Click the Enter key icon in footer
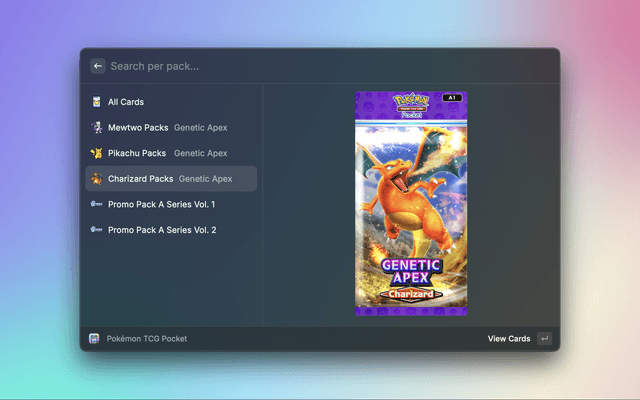This screenshot has width=640, height=400. (544, 339)
